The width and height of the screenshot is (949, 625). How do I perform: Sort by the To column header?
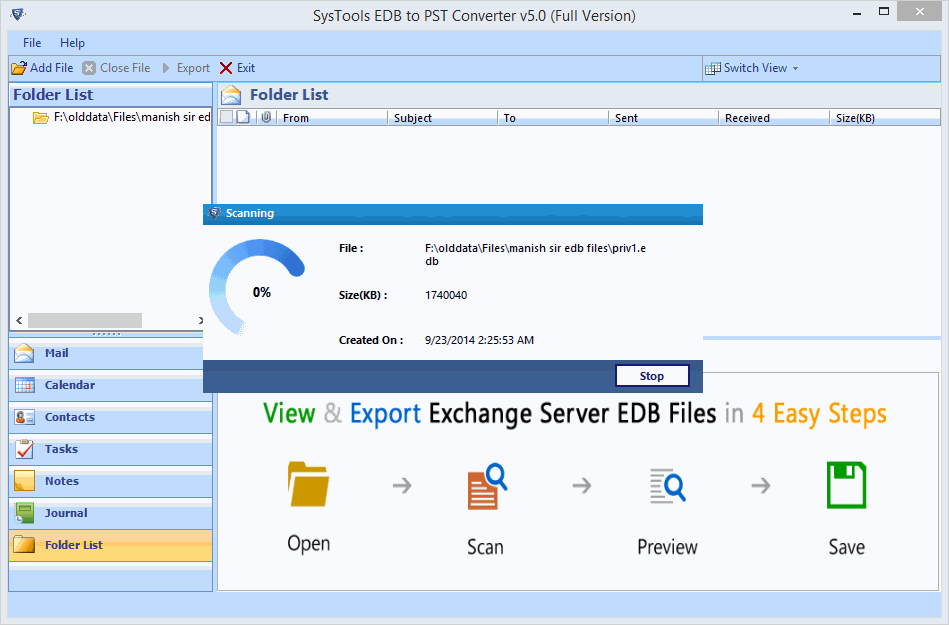point(553,117)
